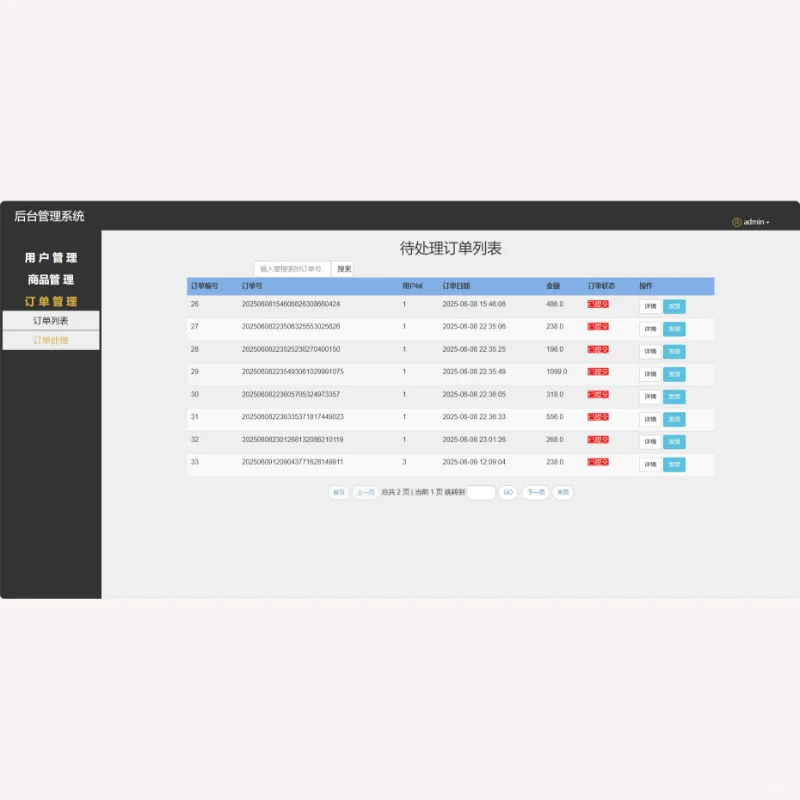Image resolution: width=800 pixels, height=800 pixels.
Task: Open the 订单管理 menu
Action: click(x=50, y=301)
